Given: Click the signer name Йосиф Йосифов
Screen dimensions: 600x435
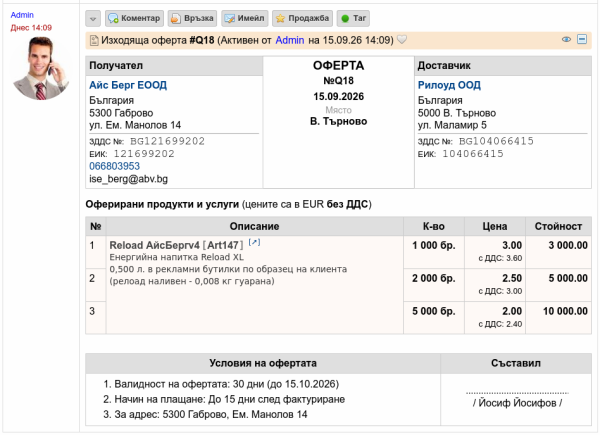Looking at the screenshot, I should pyautogui.click(x=517, y=403).
